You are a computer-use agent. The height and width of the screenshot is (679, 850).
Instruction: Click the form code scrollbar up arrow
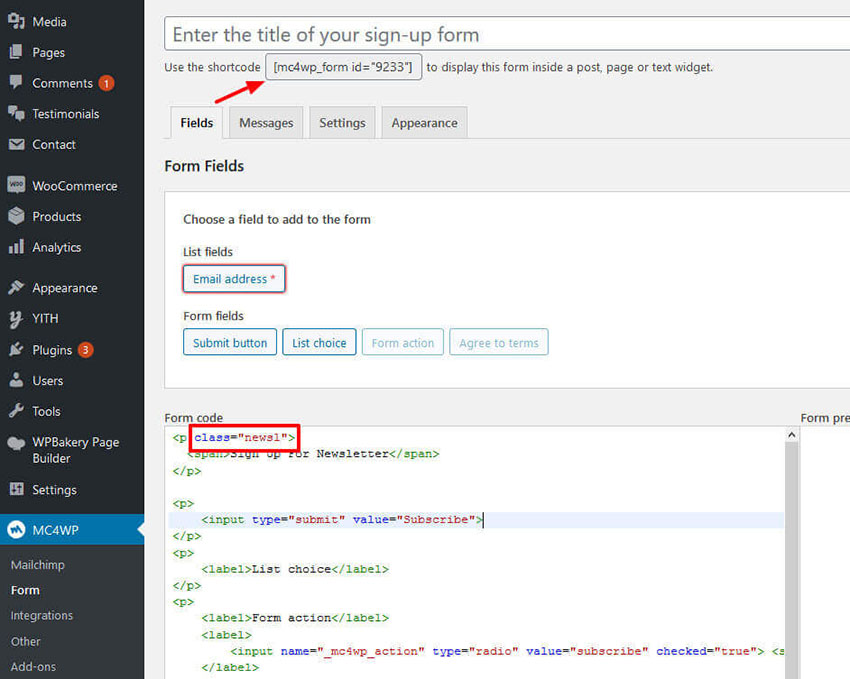point(792,436)
